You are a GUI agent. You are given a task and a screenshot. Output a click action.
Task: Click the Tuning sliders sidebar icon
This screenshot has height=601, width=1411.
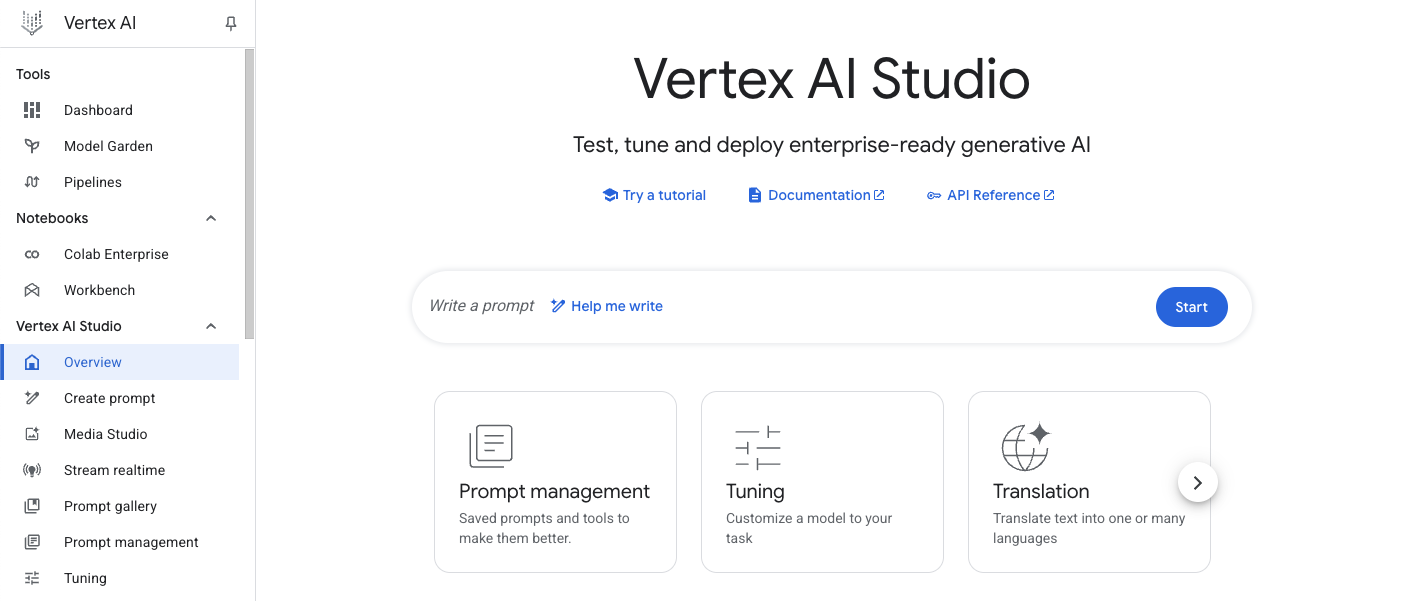(32, 578)
